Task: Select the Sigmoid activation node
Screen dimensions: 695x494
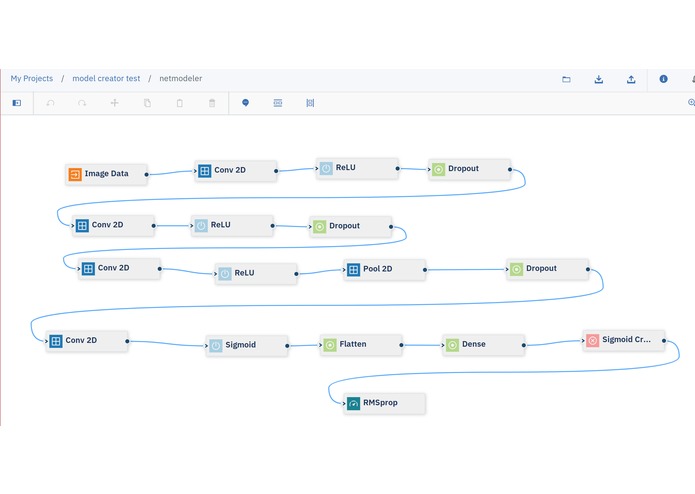Action: 247,346
